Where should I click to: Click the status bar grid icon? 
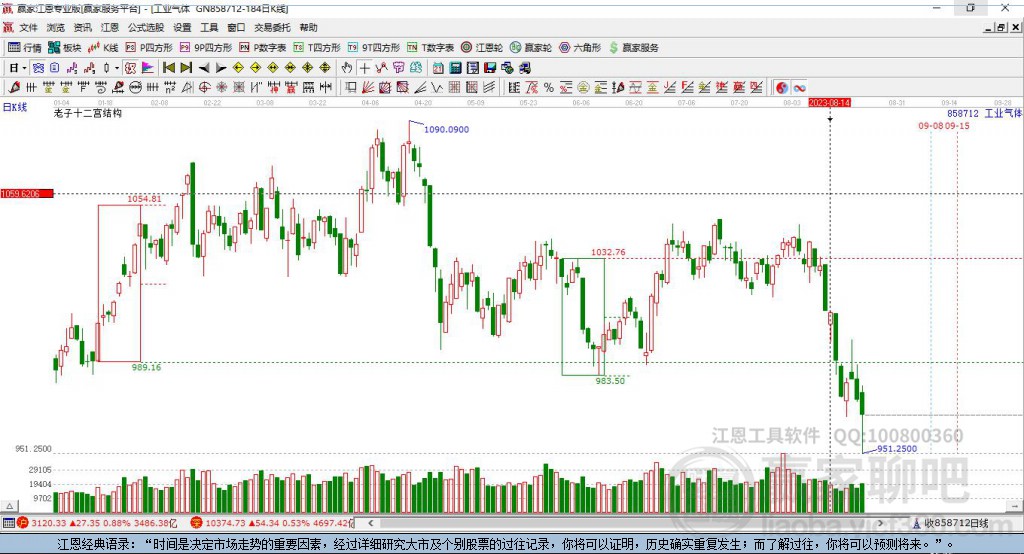coord(8,523)
